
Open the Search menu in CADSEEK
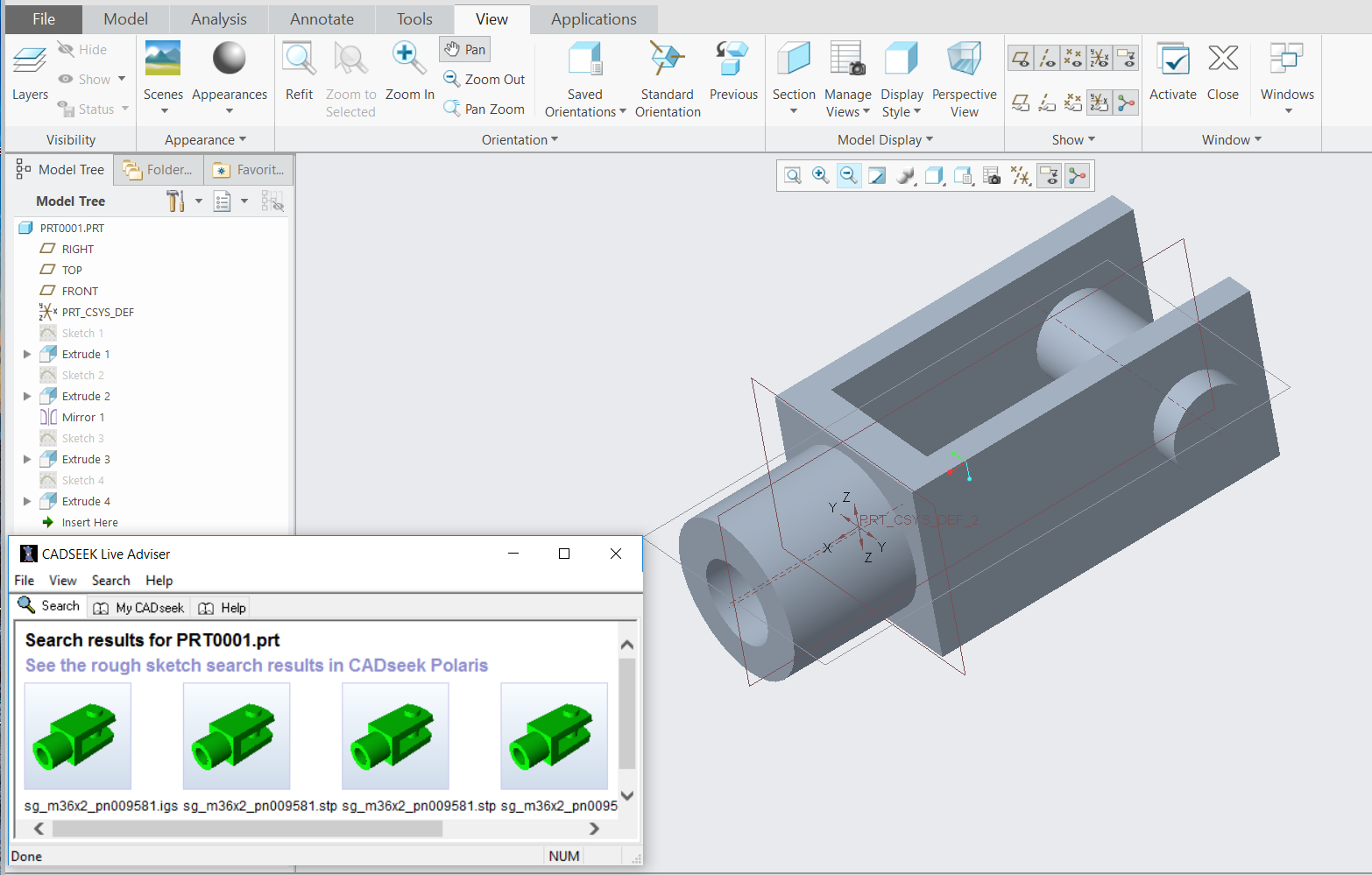pos(110,581)
